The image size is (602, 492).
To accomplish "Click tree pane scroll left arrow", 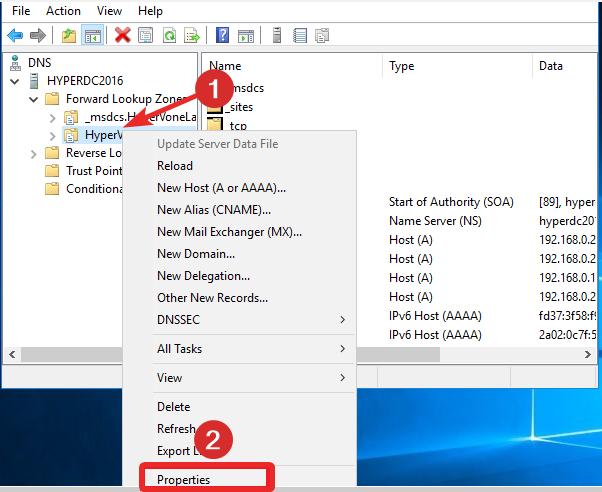I will (x=12, y=354).
